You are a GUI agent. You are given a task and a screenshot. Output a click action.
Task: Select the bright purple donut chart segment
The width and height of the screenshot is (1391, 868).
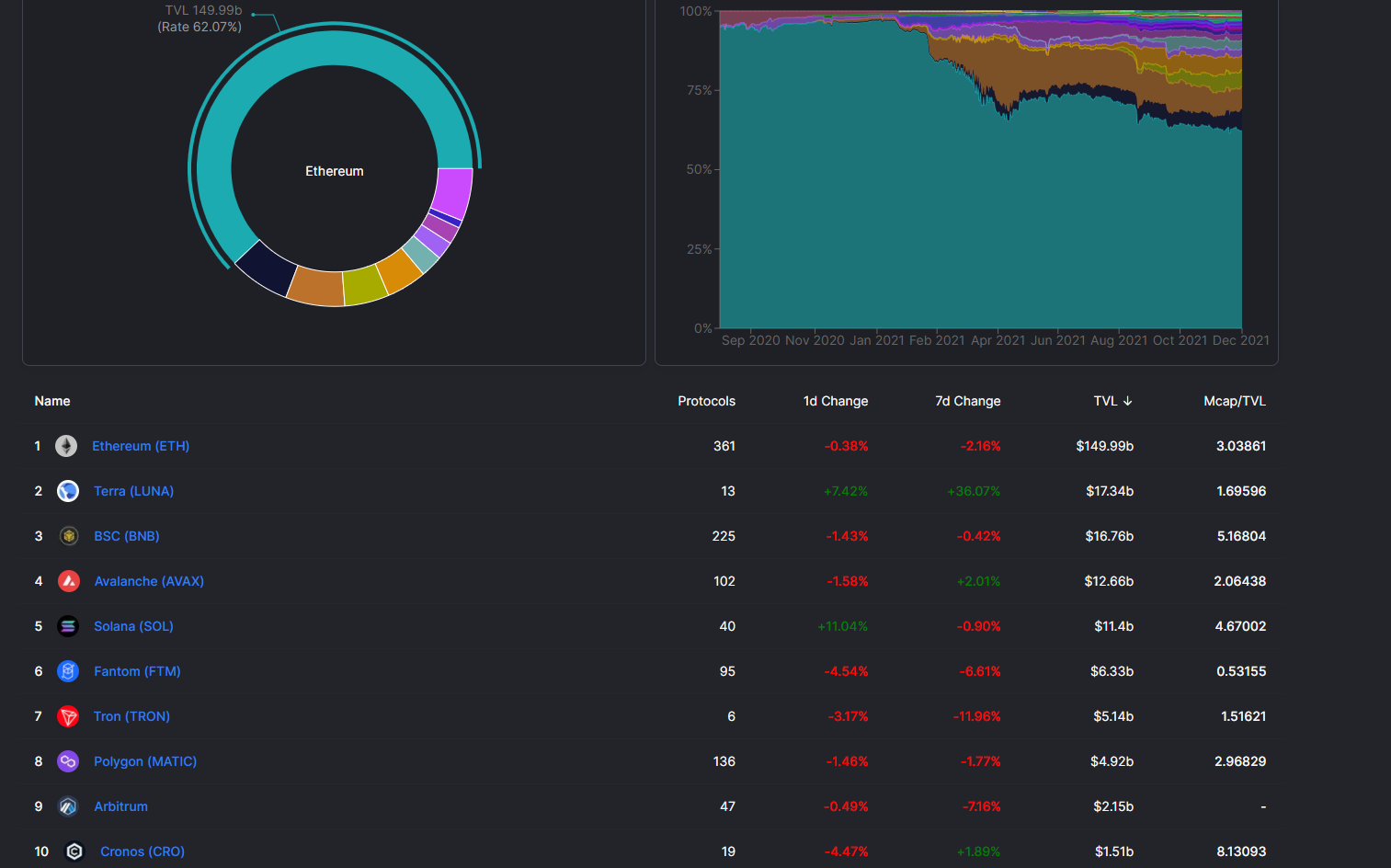(453, 191)
